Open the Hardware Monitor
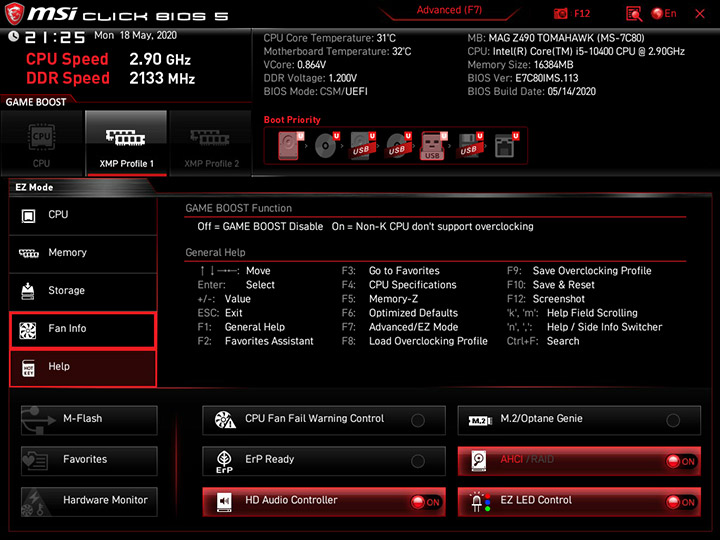This screenshot has height=540, width=720. (89, 501)
